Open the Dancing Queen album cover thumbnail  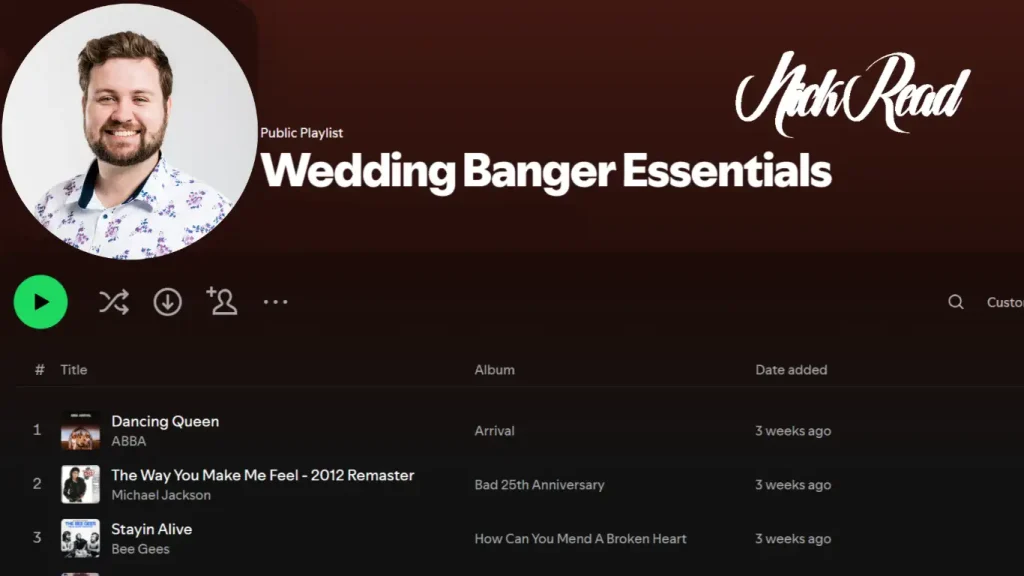point(80,430)
